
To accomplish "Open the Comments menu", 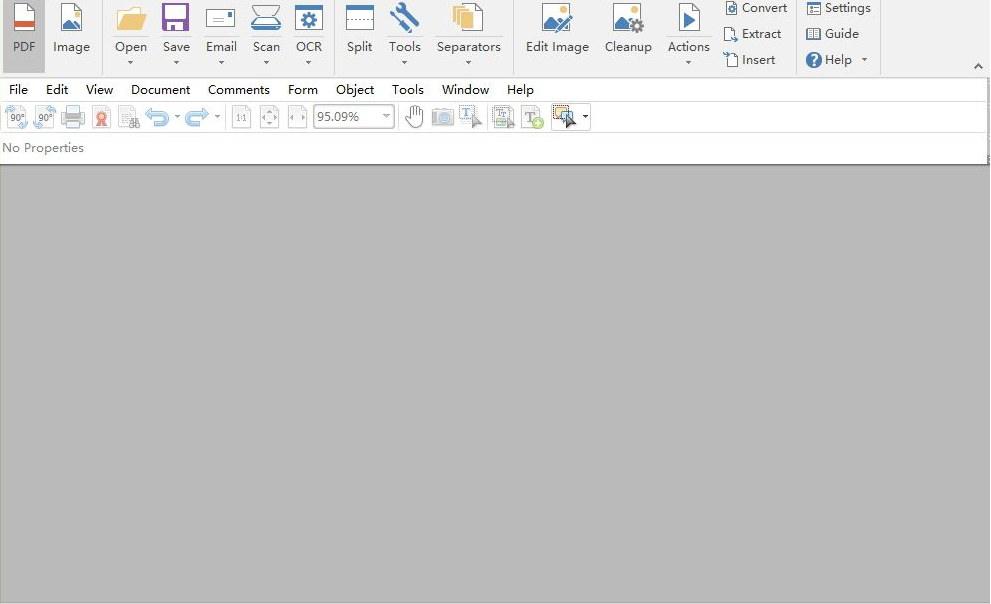I will click(x=239, y=90).
